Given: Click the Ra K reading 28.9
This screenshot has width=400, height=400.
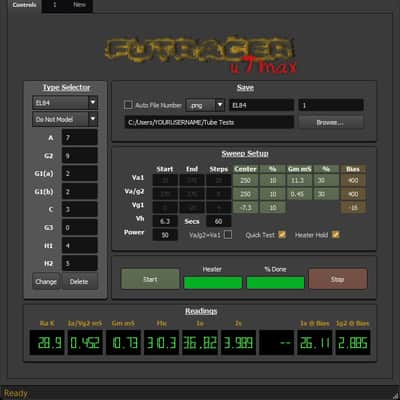Looking at the screenshot, I should [x=47, y=342].
